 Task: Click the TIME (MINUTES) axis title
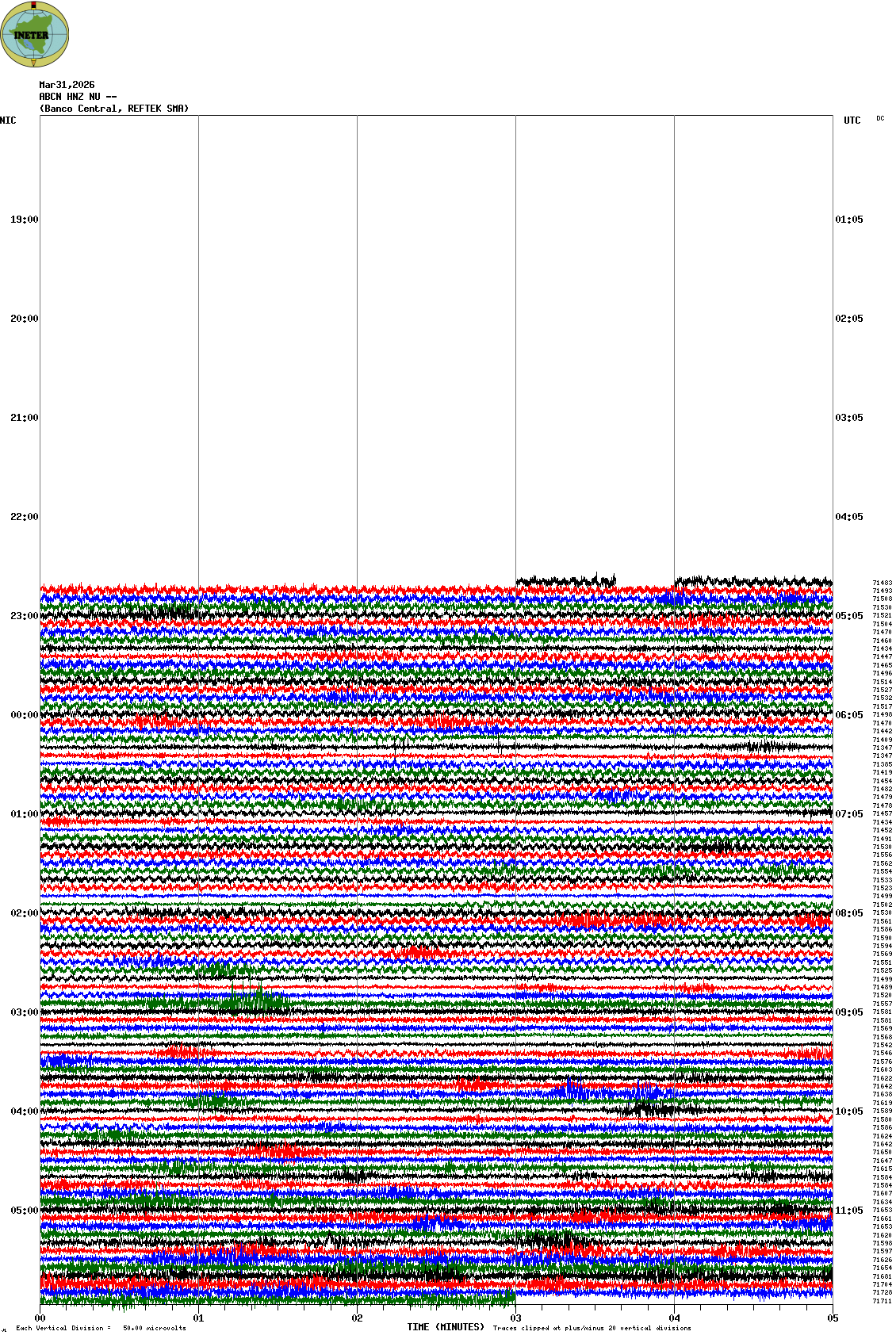point(446,1327)
